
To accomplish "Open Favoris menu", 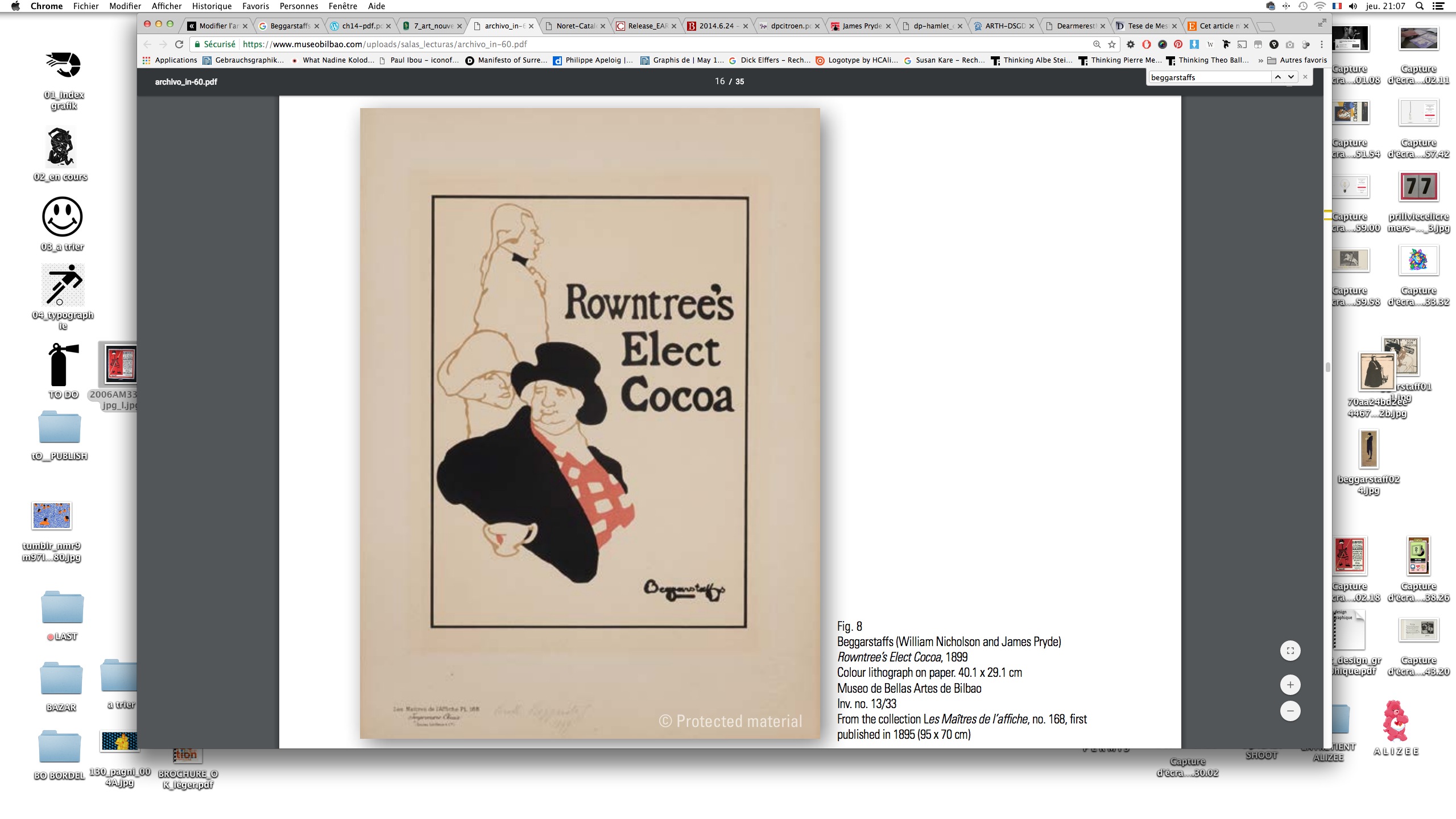I will 255,6.
